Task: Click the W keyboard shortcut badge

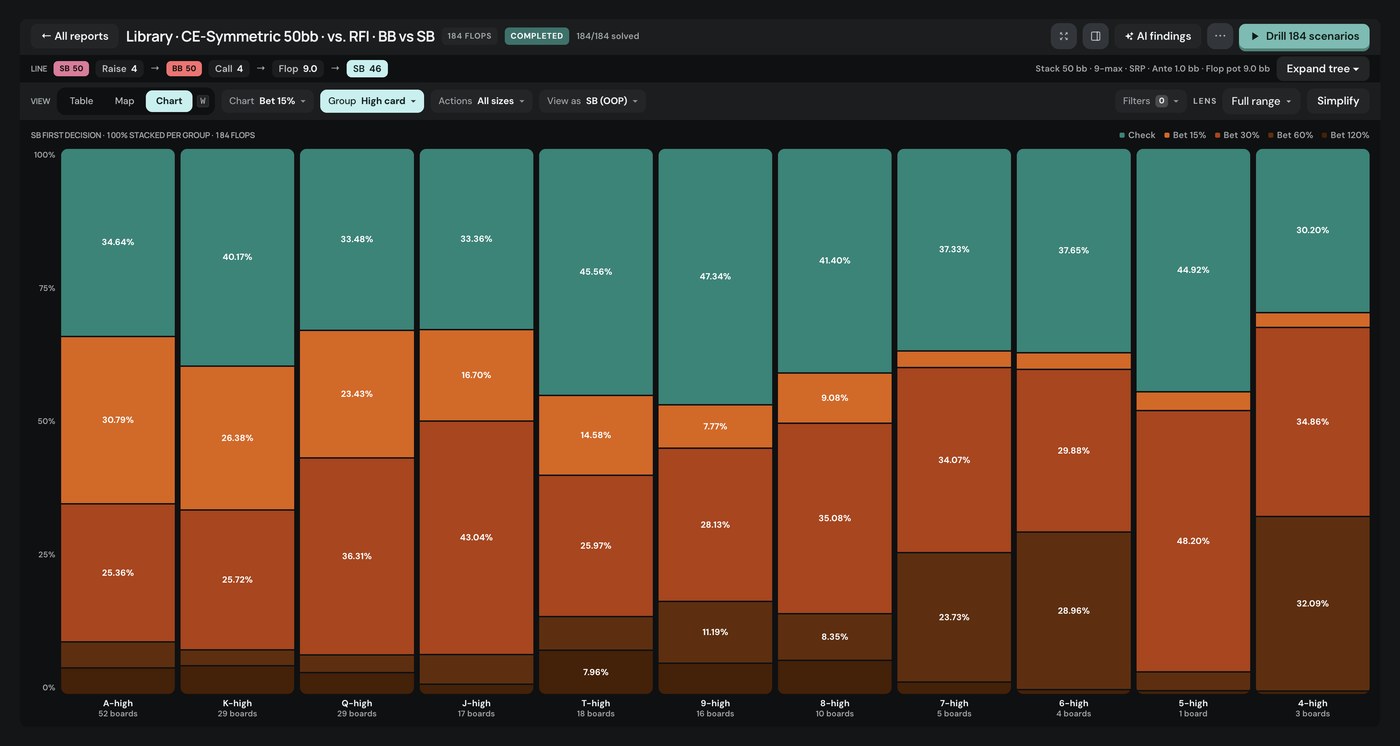Action: point(203,101)
